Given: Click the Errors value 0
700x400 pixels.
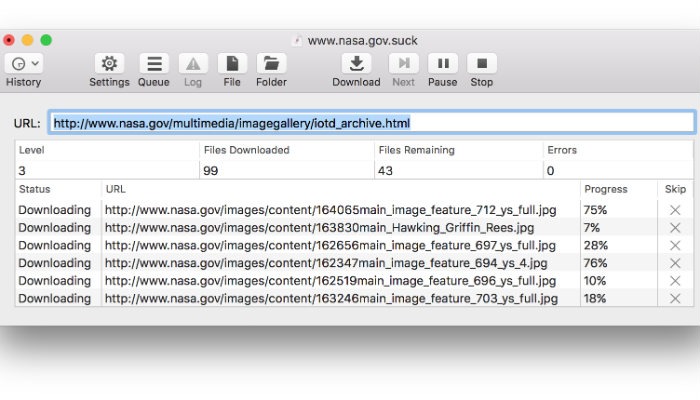Looking at the screenshot, I should 550,171.
